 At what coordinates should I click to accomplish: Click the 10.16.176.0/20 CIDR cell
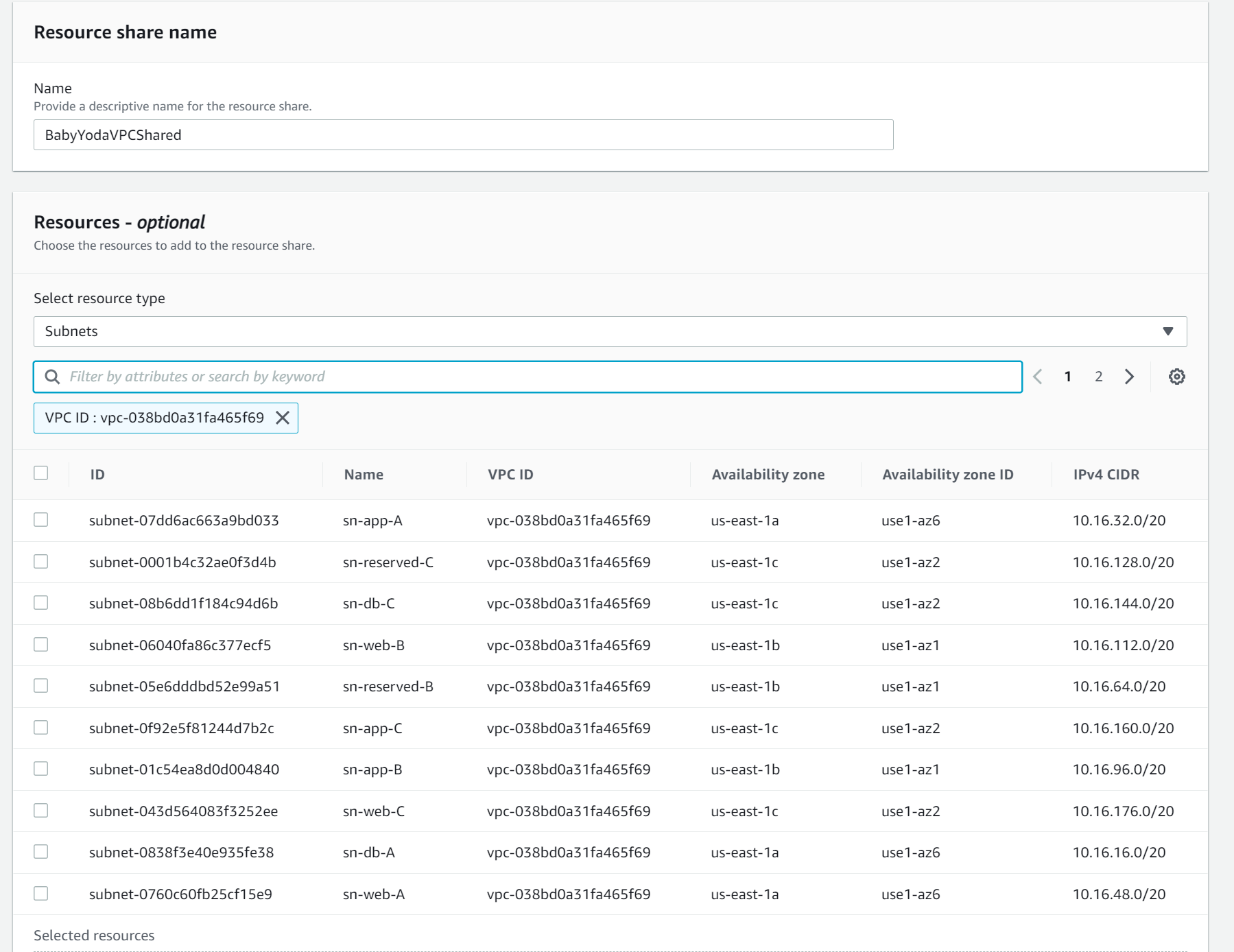(x=1123, y=811)
